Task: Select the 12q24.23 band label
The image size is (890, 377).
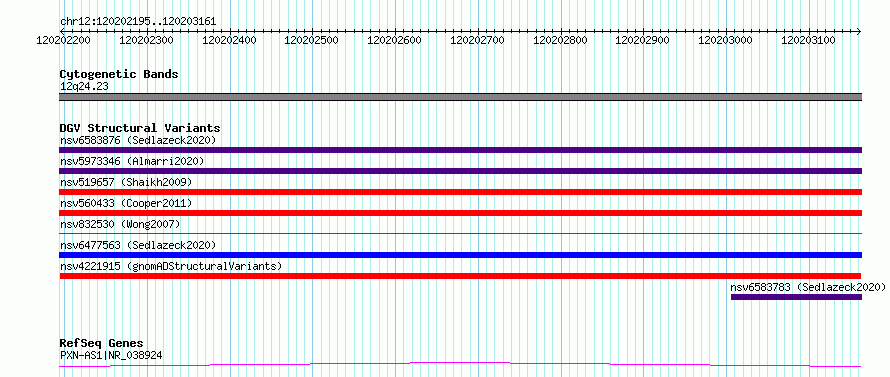Action: click(x=84, y=86)
